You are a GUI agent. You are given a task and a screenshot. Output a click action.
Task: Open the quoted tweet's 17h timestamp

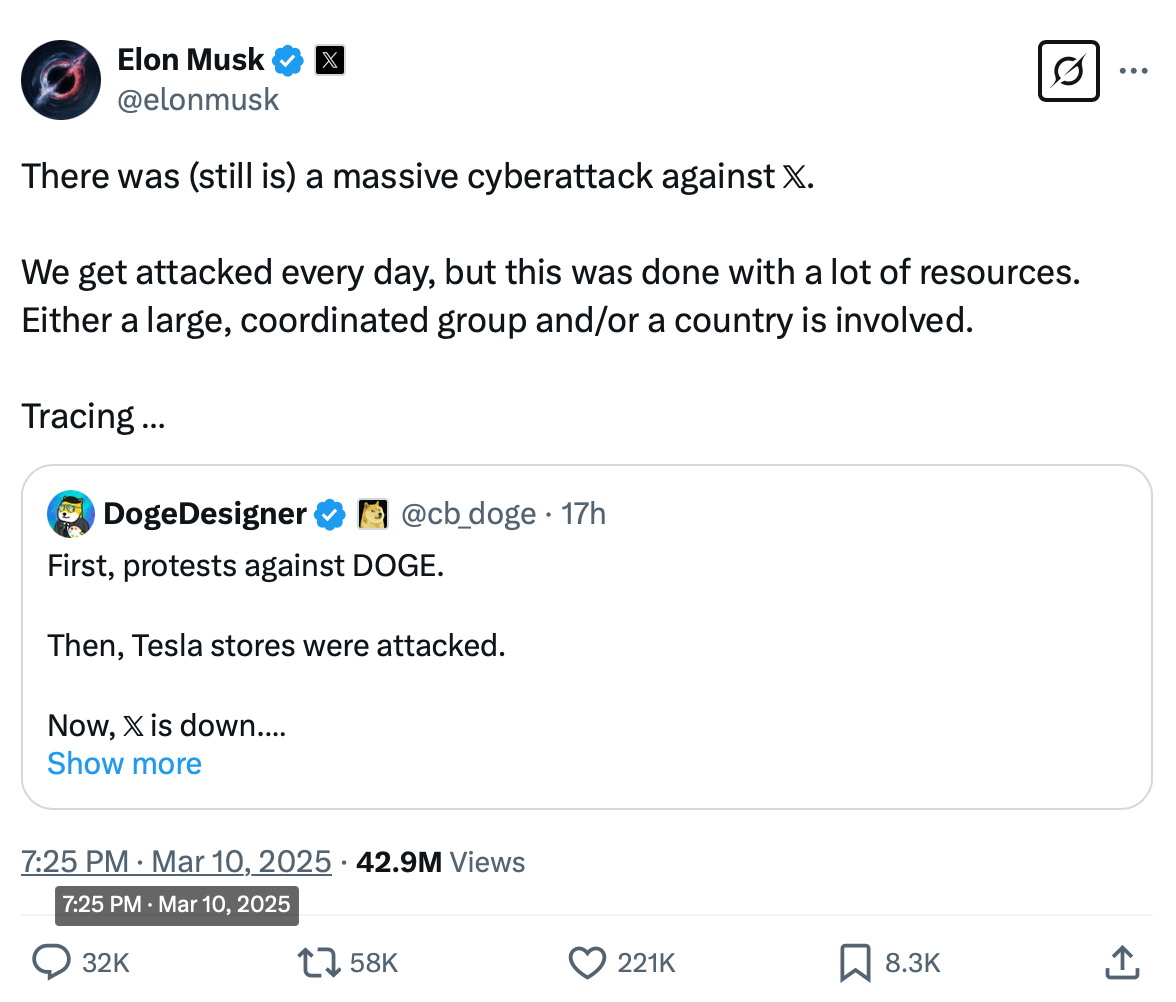(x=584, y=514)
